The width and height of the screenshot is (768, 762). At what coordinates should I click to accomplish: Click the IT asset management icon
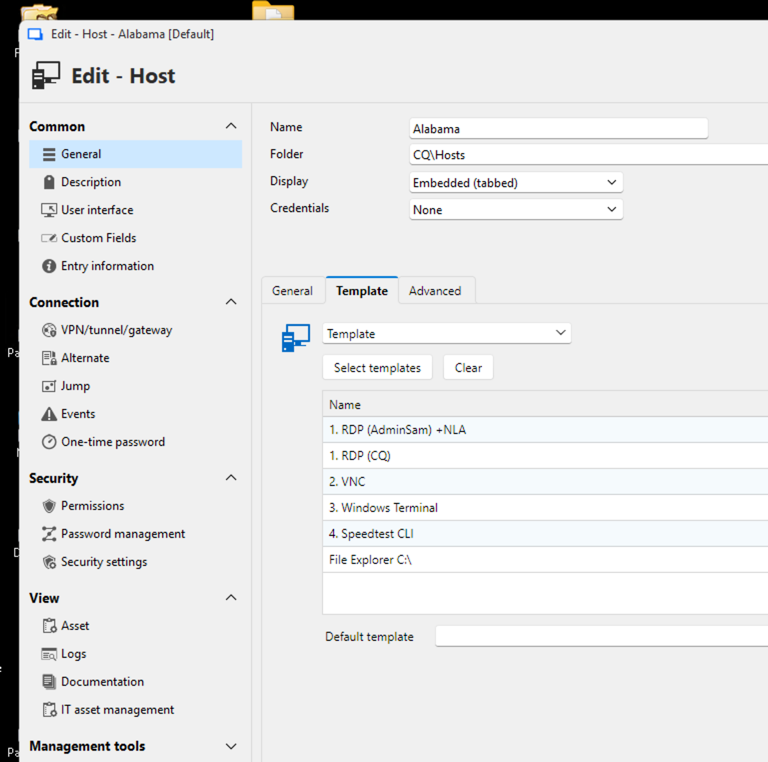pos(49,710)
